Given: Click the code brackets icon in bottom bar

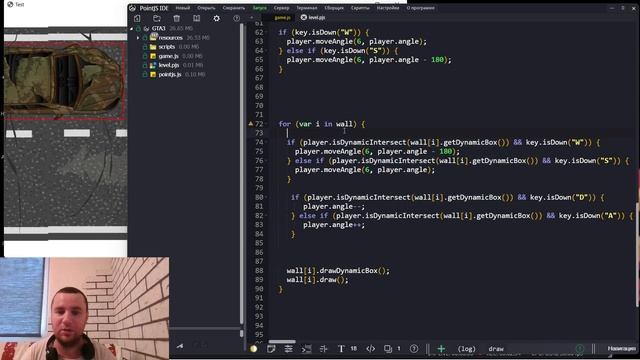Looking at the screenshot, I should tap(371, 349).
